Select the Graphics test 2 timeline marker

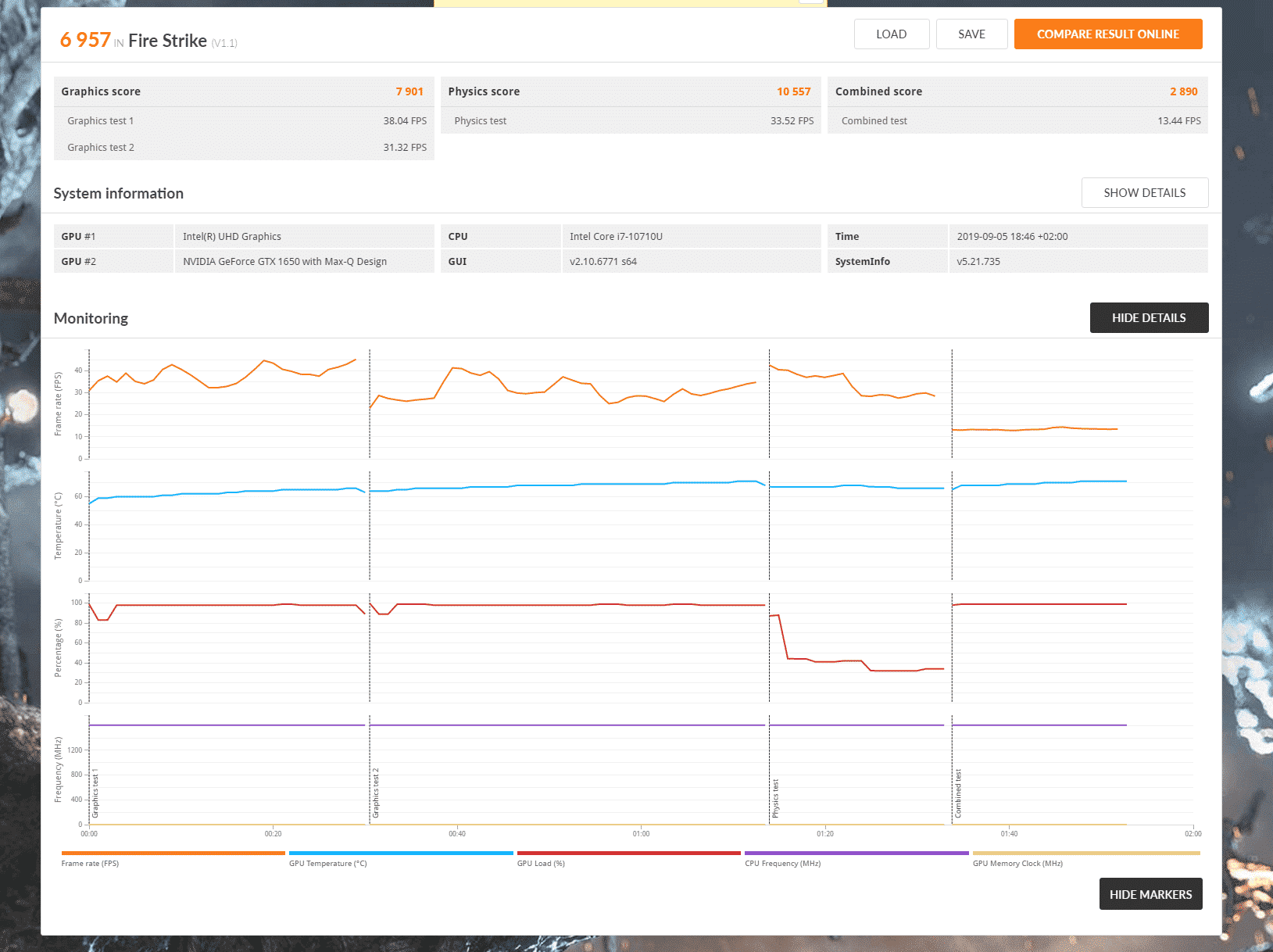click(376, 793)
